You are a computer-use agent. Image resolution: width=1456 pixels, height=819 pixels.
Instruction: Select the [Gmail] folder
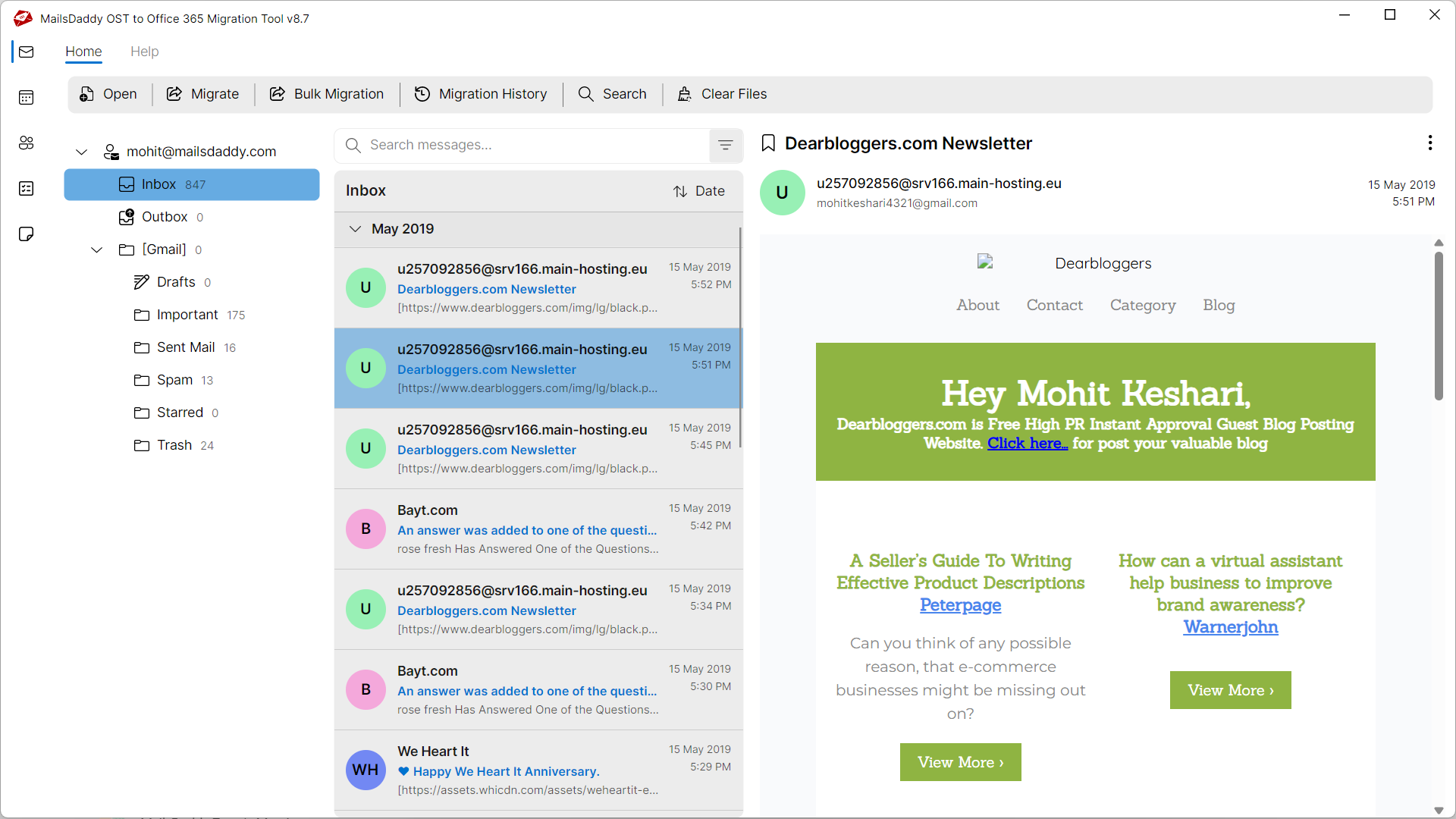[x=192, y=249]
